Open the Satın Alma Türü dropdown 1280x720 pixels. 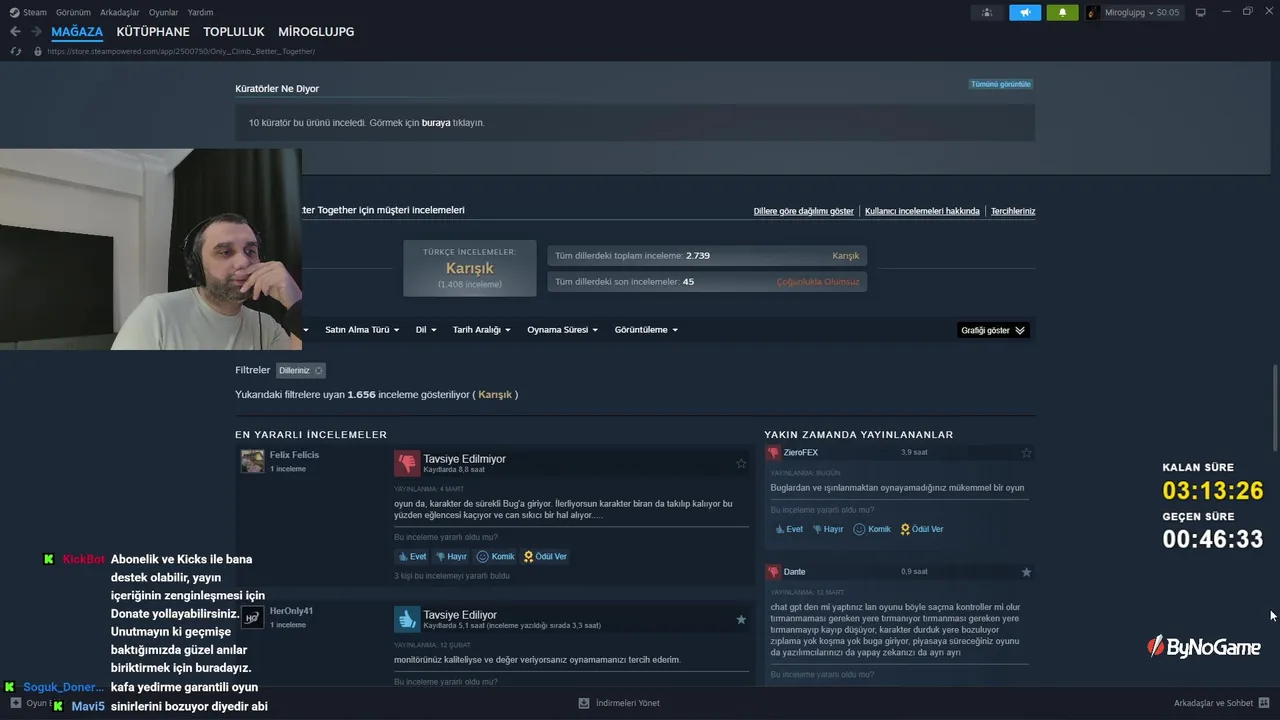point(362,330)
